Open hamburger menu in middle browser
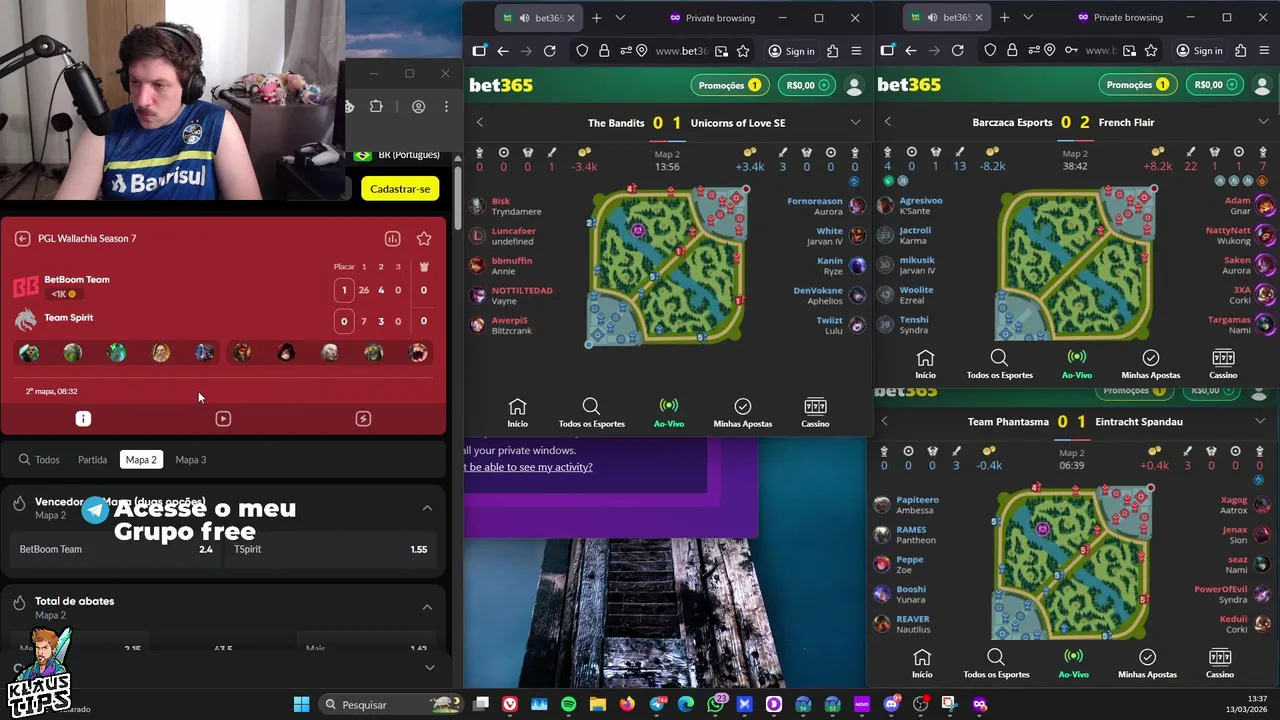The height and width of the screenshot is (720, 1280). [x=856, y=51]
